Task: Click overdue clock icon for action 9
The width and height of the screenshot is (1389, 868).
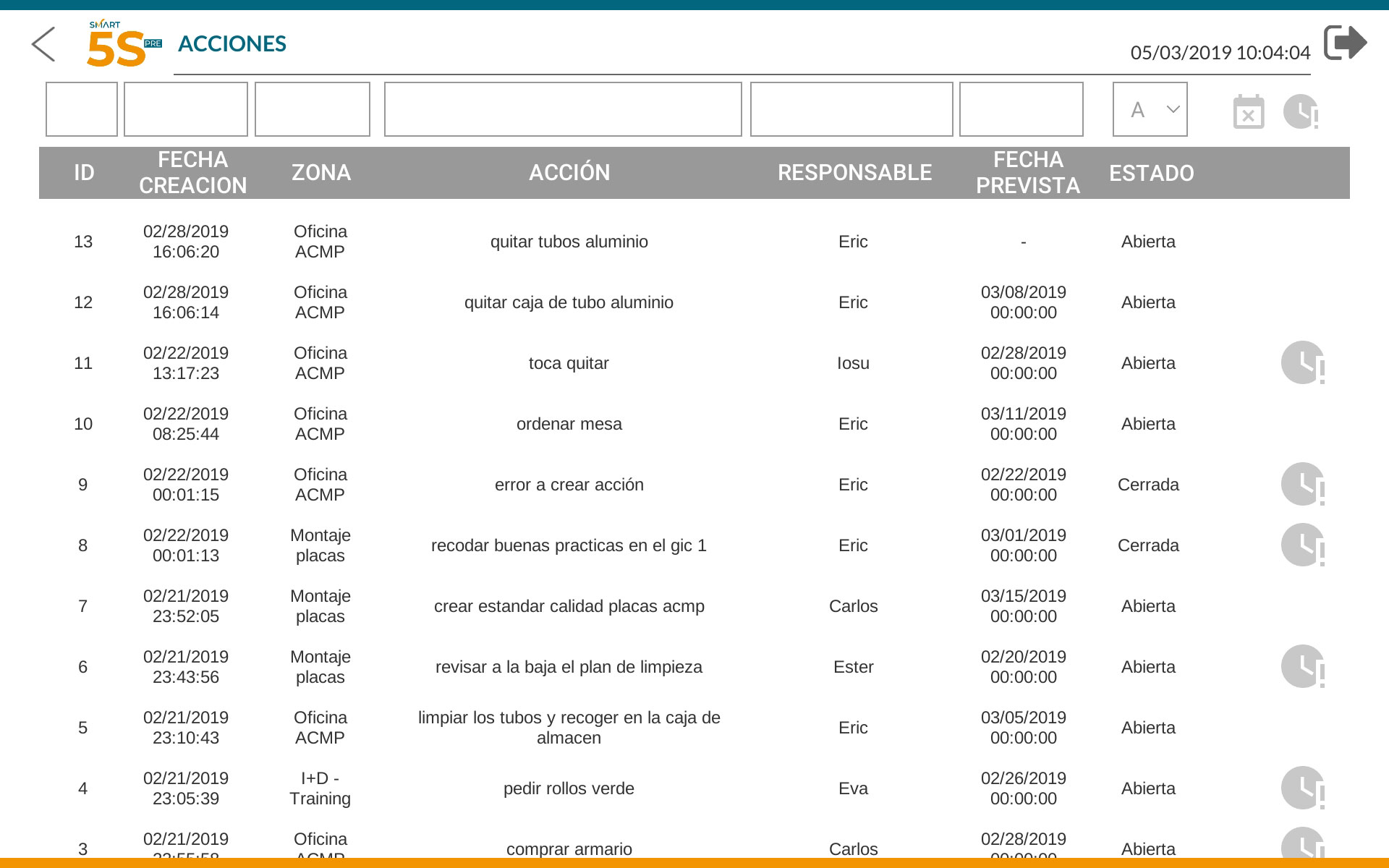Action: pyautogui.click(x=1302, y=484)
